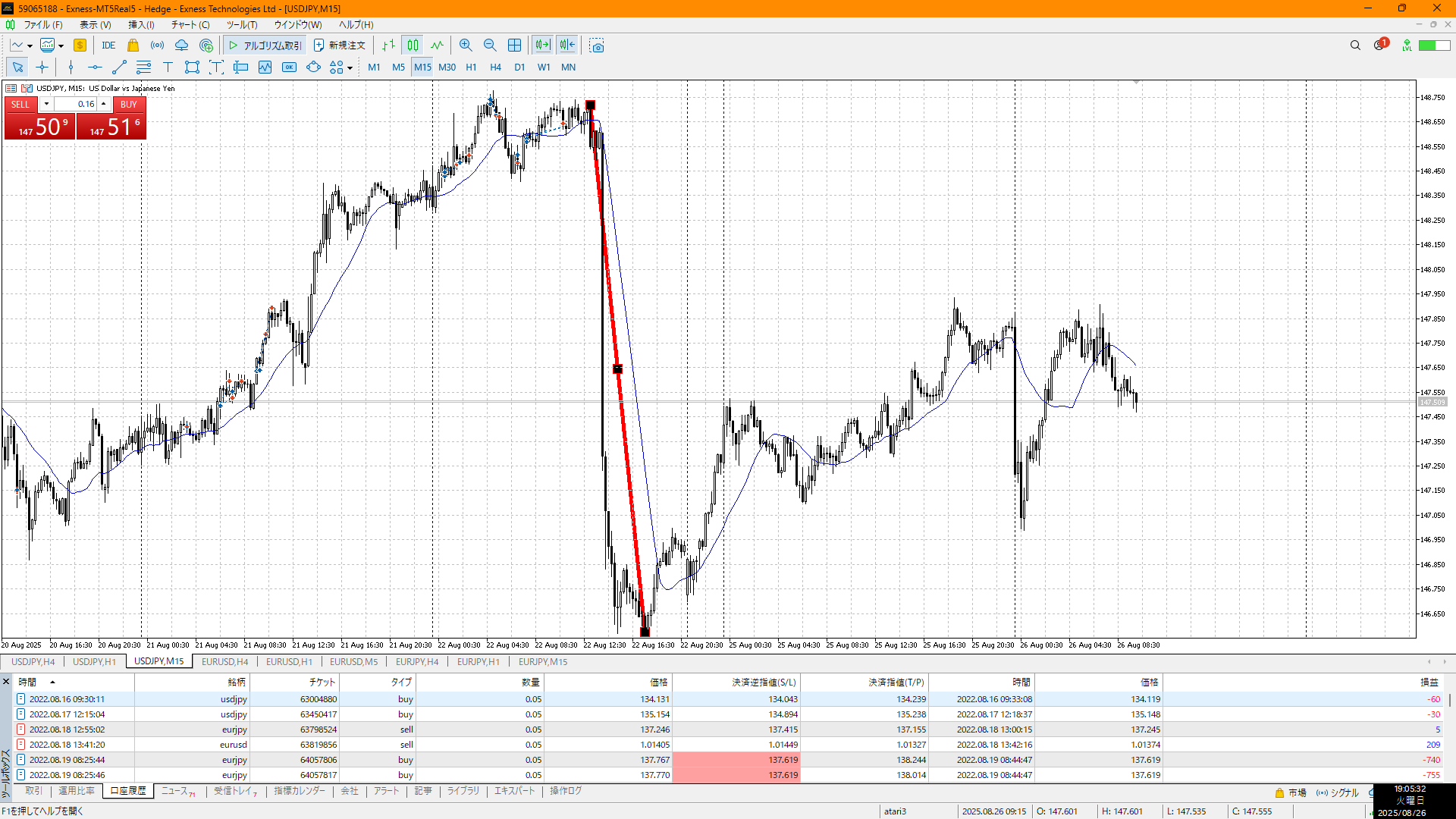
Task: Switch to H1 timeframe
Action: coord(471,67)
